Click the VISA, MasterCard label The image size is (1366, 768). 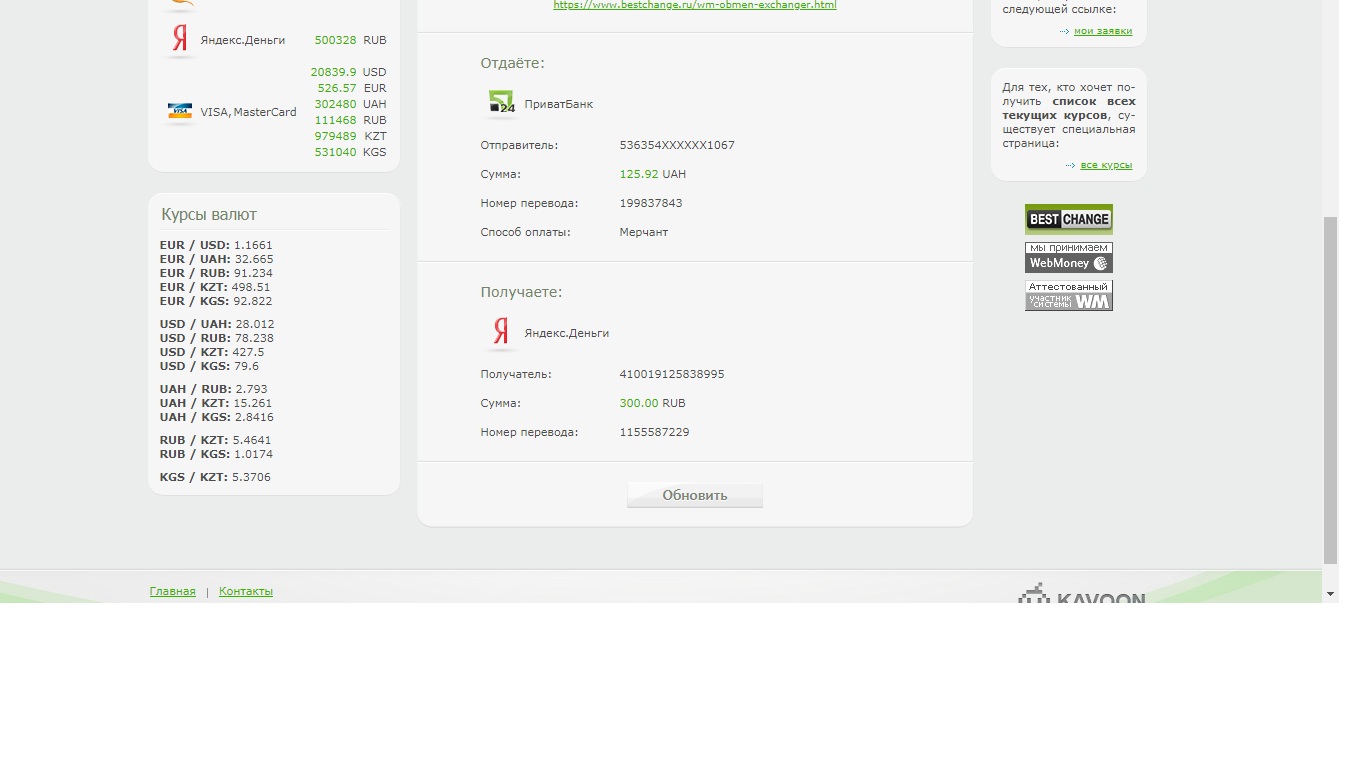click(248, 112)
